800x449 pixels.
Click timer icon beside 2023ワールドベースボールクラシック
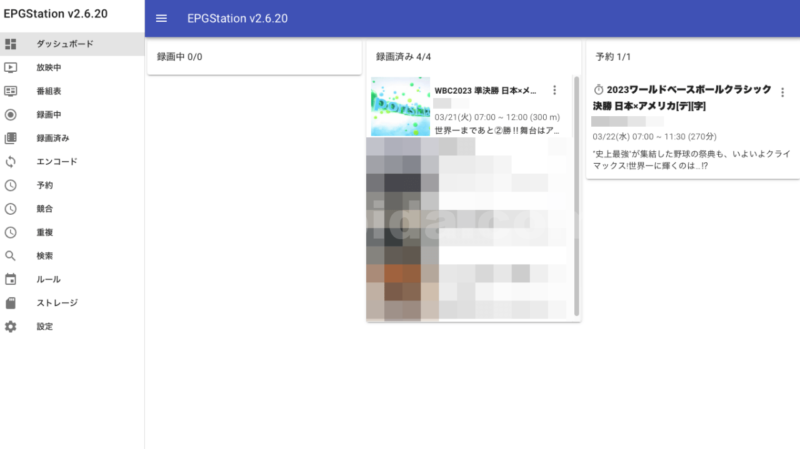coord(598,90)
